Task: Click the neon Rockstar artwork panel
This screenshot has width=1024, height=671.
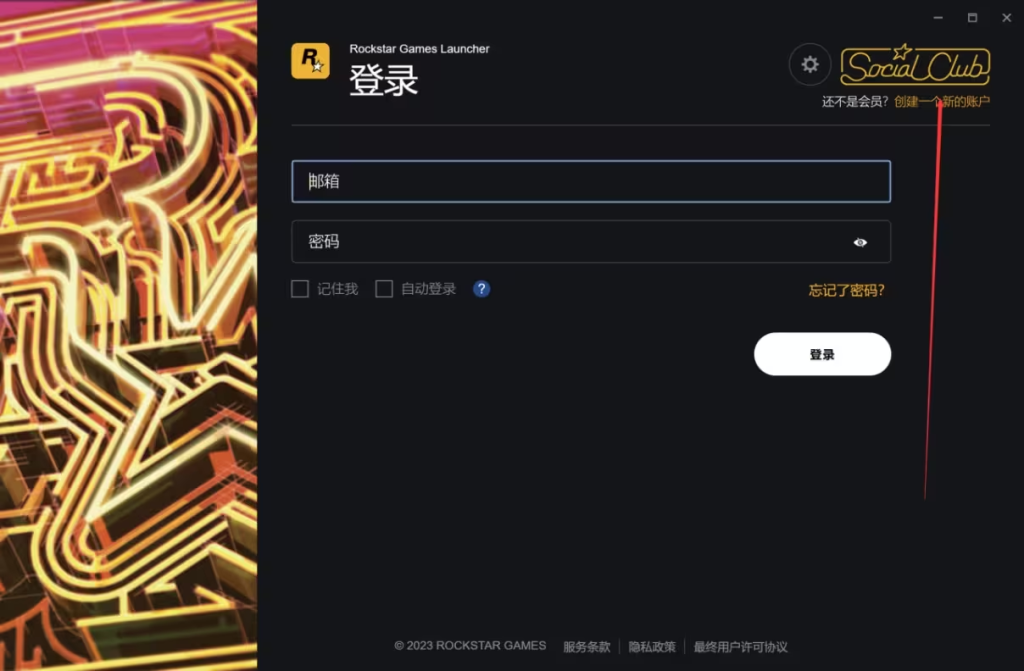Action: click(129, 335)
